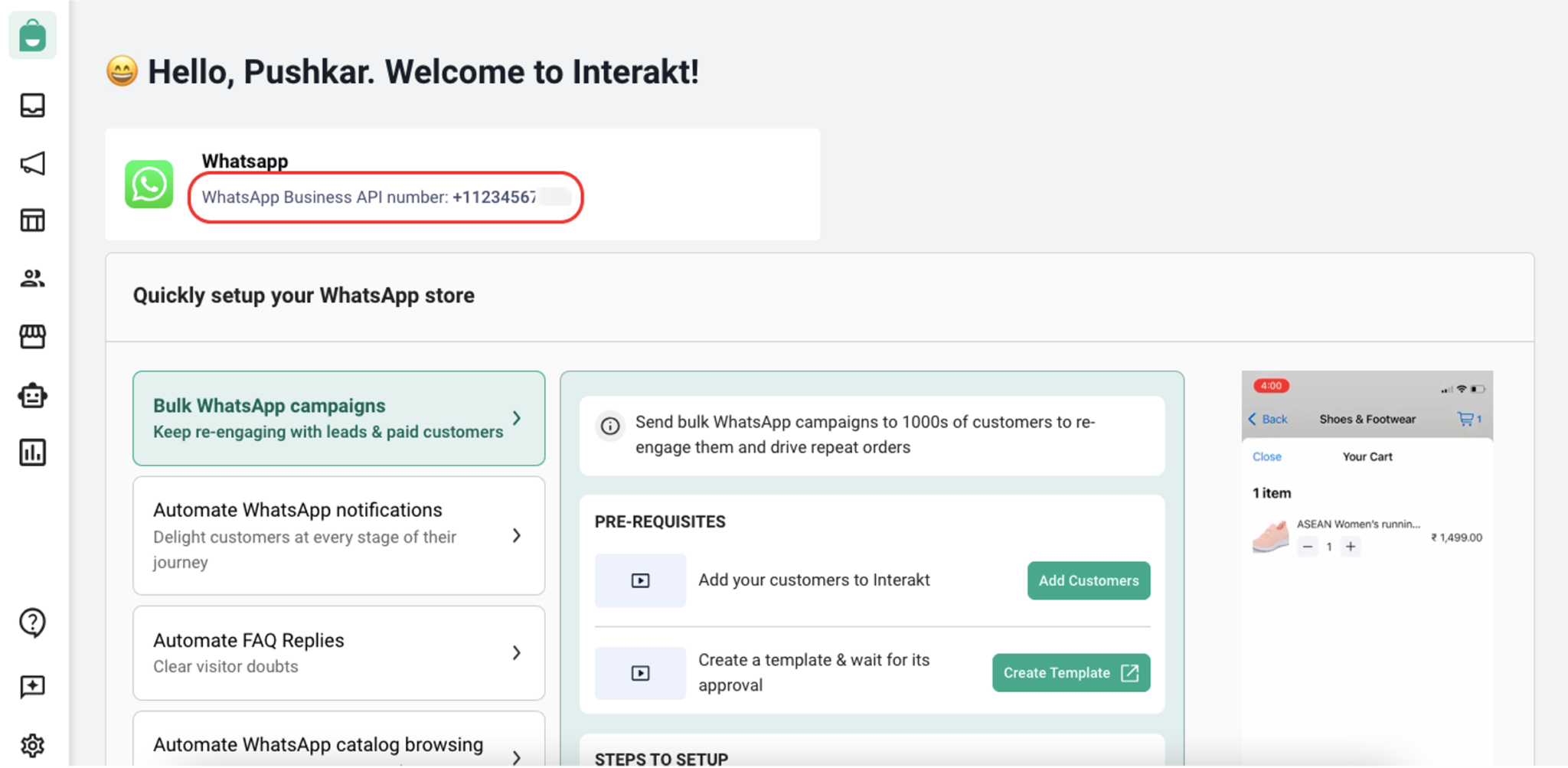Expand Automate WhatsApp notifications
Screen dimensions: 1568x768
pos(338,535)
